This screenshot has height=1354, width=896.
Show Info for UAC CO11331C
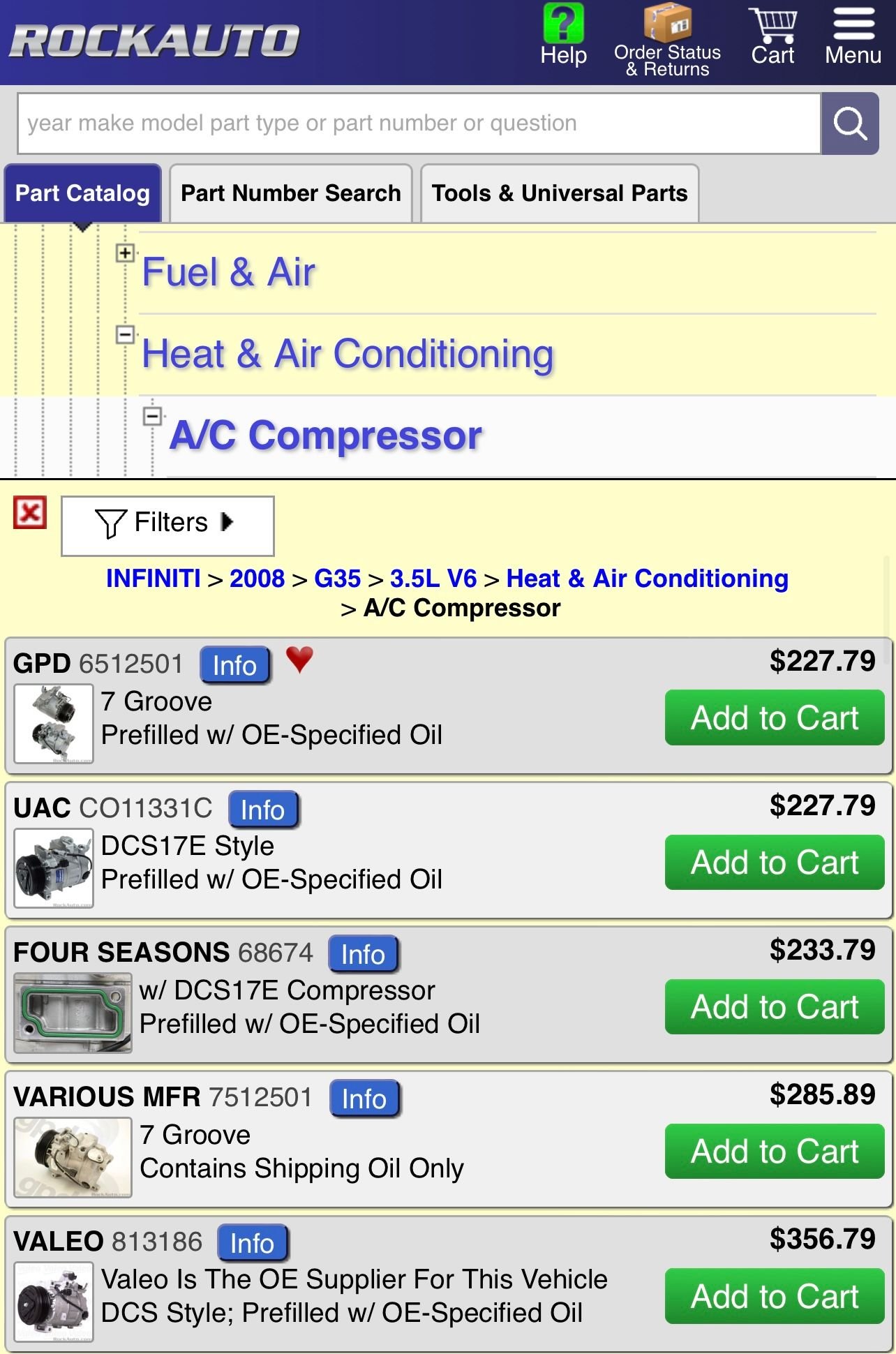pyautogui.click(x=263, y=810)
